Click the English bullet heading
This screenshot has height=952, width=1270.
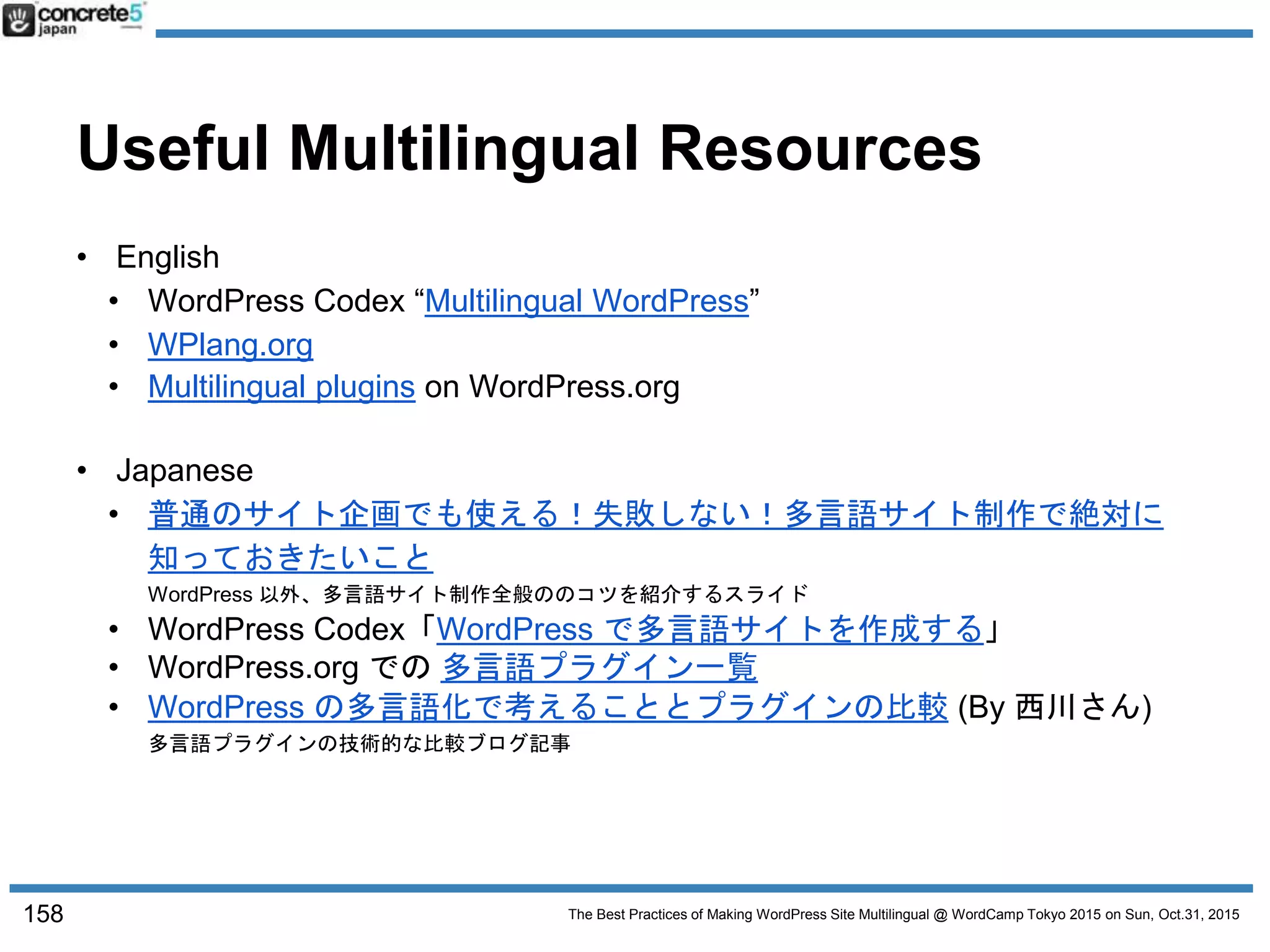click(167, 257)
